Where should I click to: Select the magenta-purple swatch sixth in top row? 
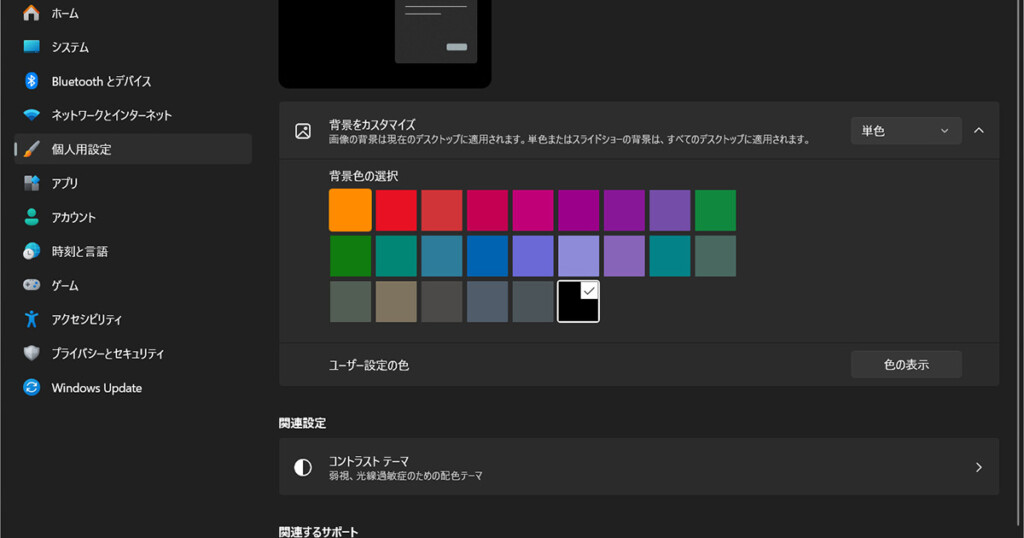point(579,210)
